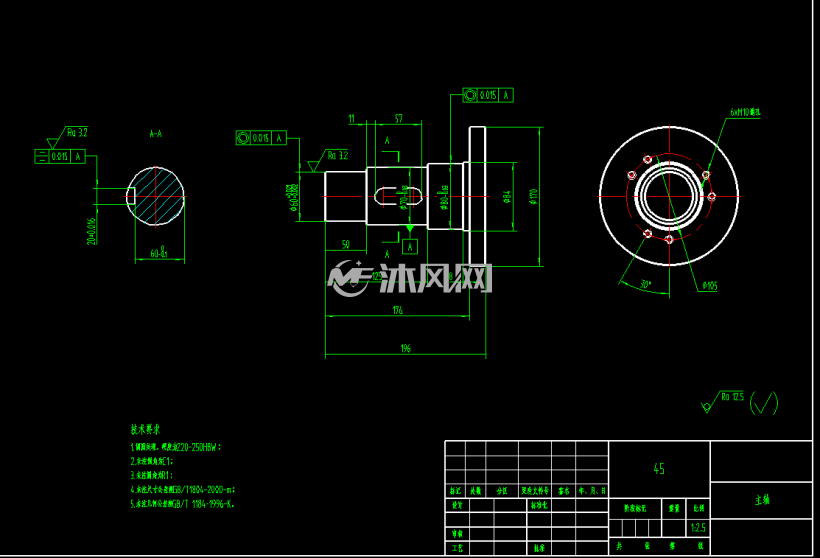Screen dimensions: 820x558
Task: Click the hatched A-A cross-section circle
Action: pyautogui.click(x=156, y=197)
